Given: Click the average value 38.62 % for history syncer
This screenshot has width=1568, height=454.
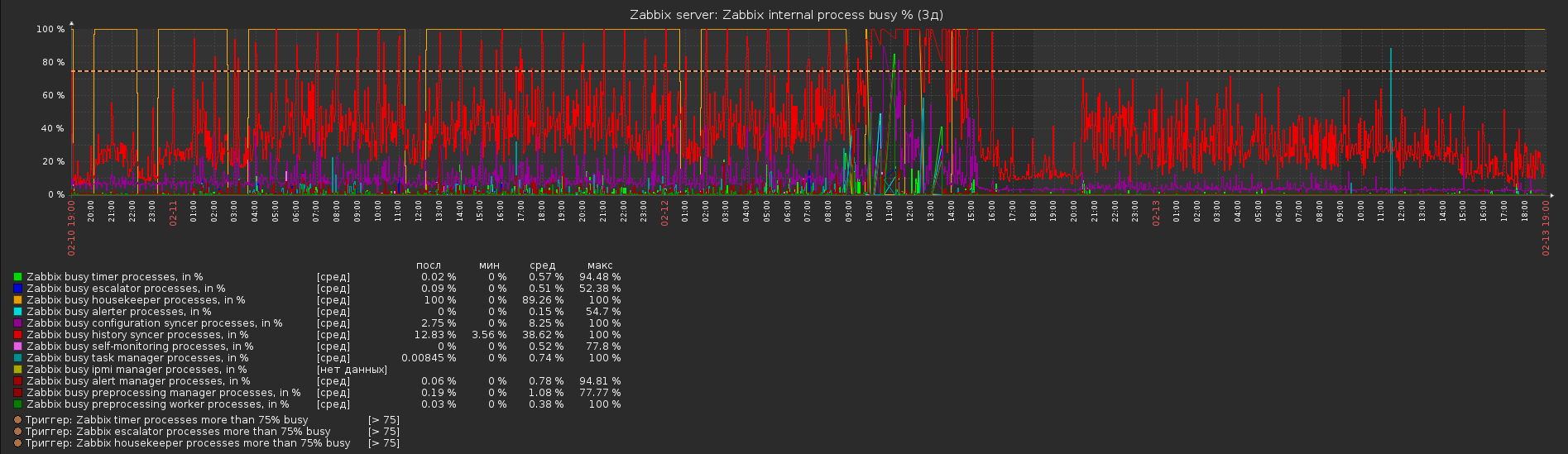Looking at the screenshot, I should point(543,335).
